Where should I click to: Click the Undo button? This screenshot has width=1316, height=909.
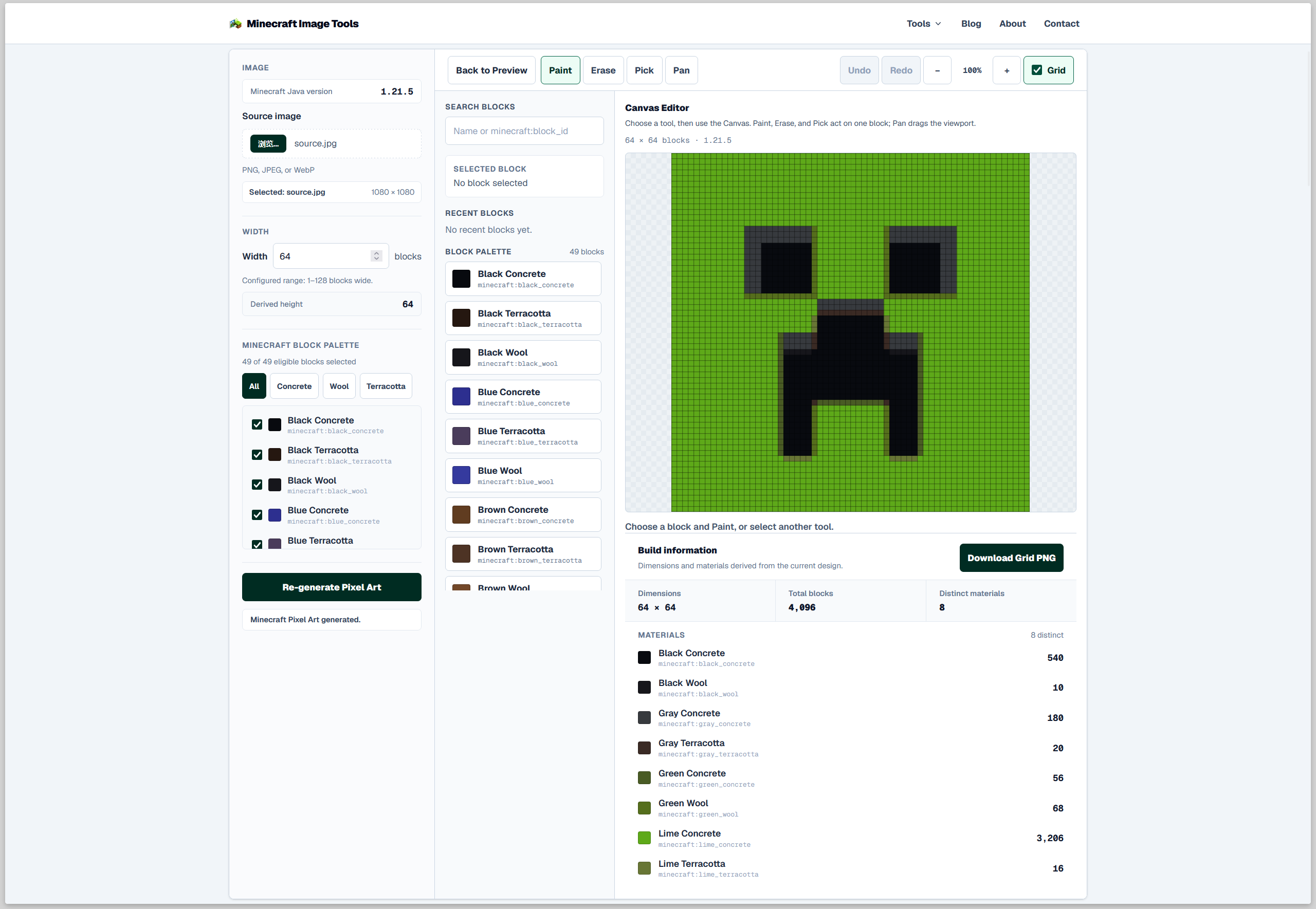(x=858, y=70)
